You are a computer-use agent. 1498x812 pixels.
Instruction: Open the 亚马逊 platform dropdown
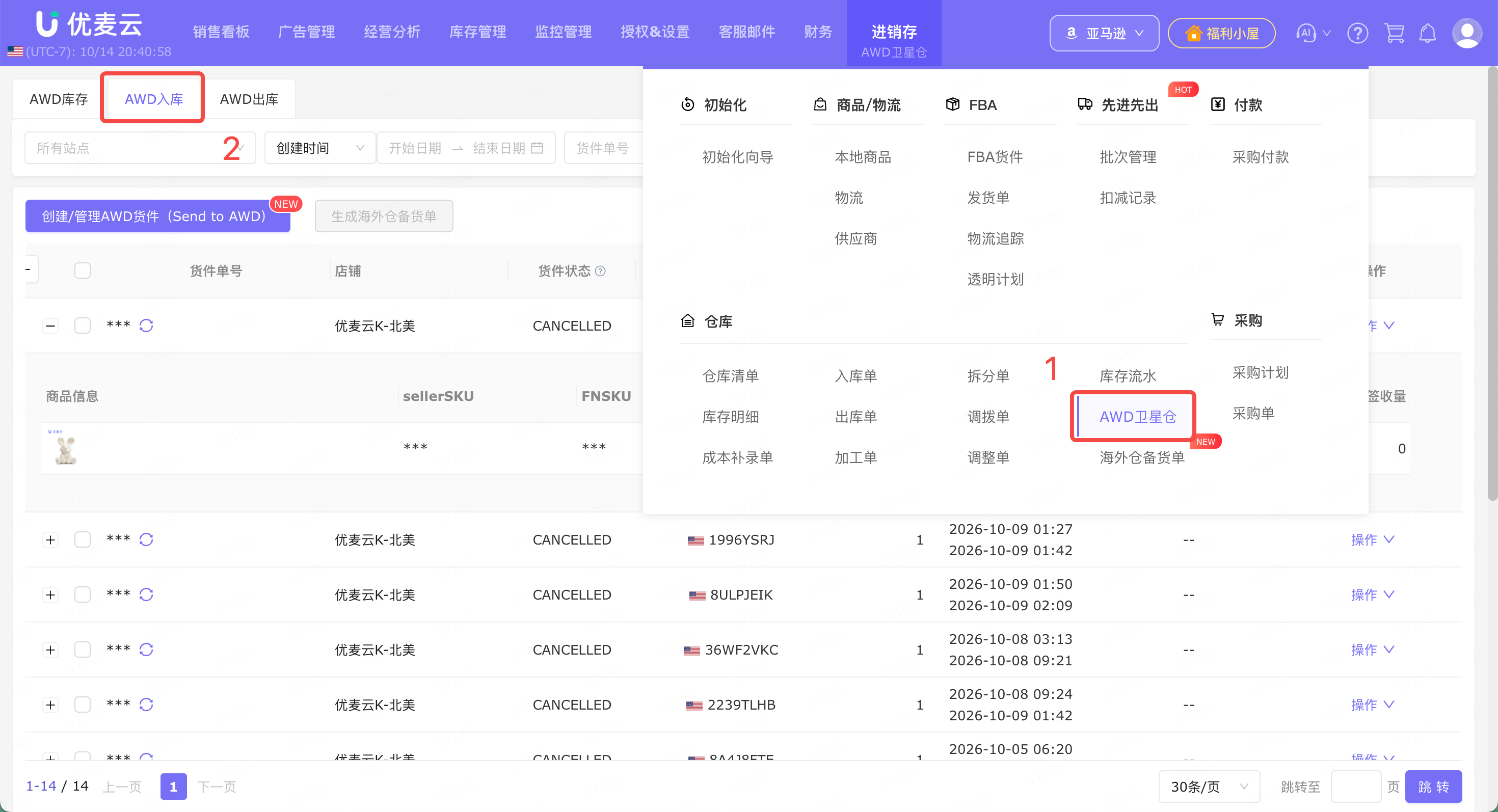point(1104,33)
